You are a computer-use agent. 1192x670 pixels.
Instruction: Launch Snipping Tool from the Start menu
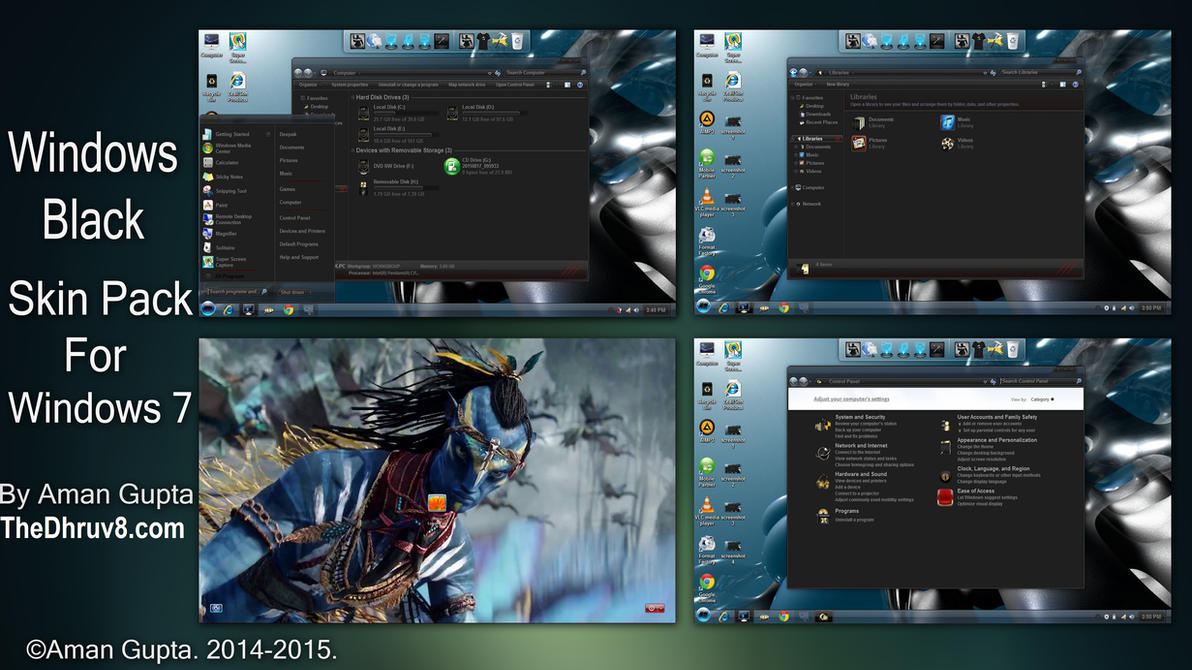point(230,190)
